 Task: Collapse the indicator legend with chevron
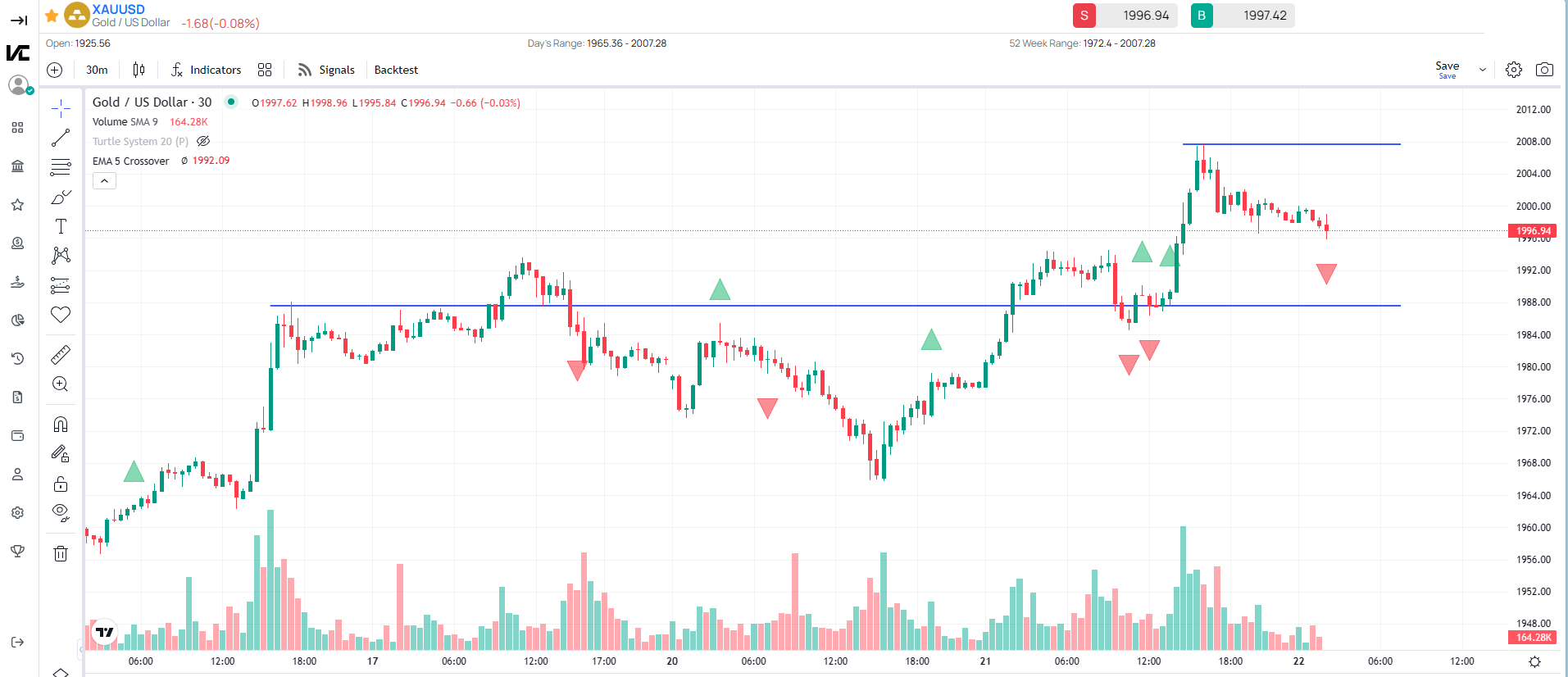[104, 181]
